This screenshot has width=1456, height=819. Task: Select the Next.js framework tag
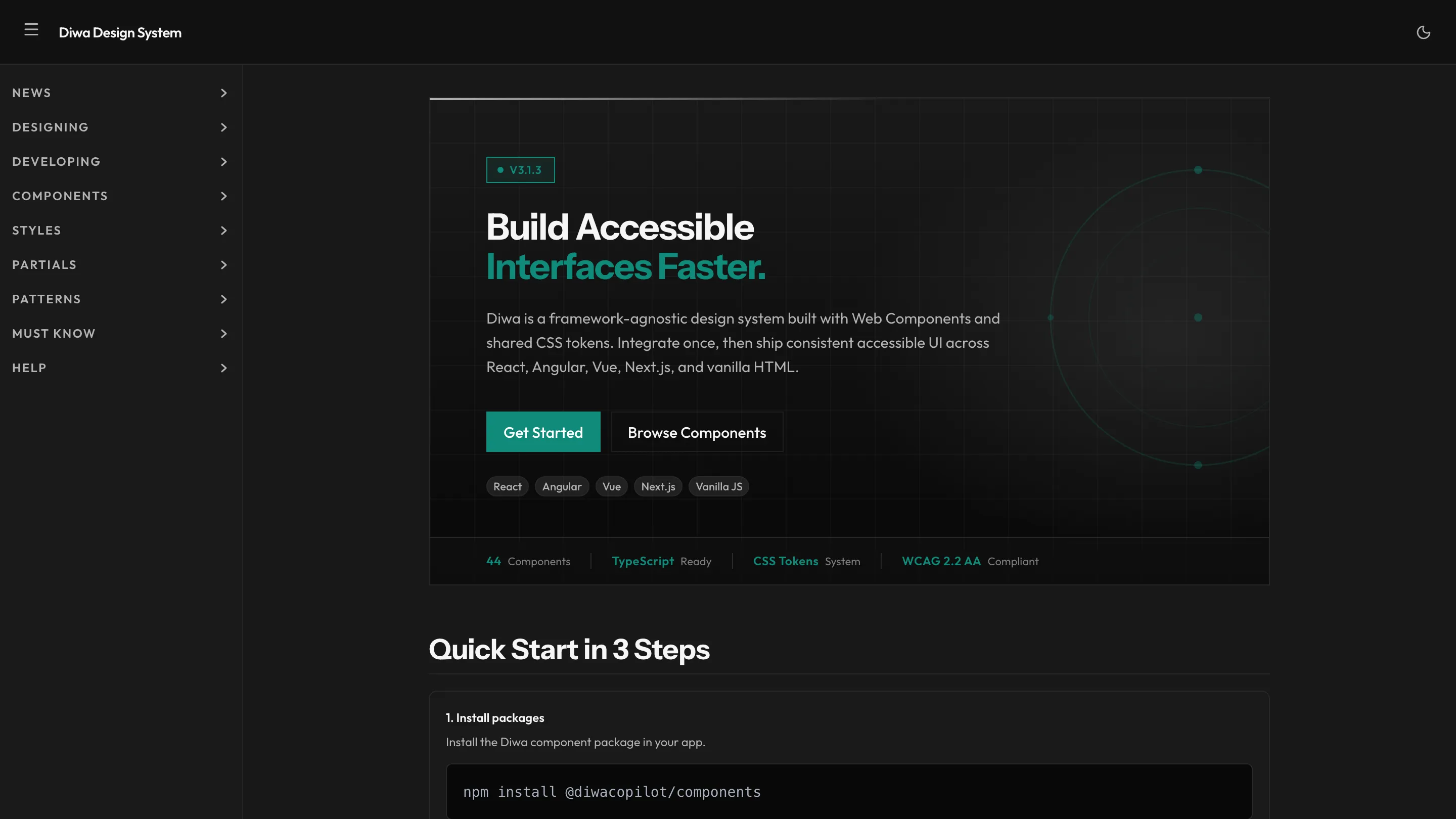pos(658,487)
